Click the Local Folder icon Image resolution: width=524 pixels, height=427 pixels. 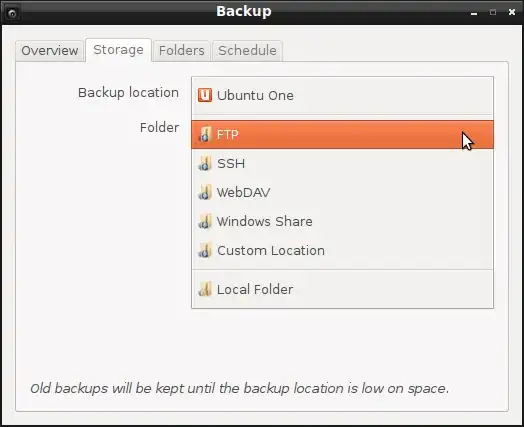pyautogui.click(x=205, y=289)
